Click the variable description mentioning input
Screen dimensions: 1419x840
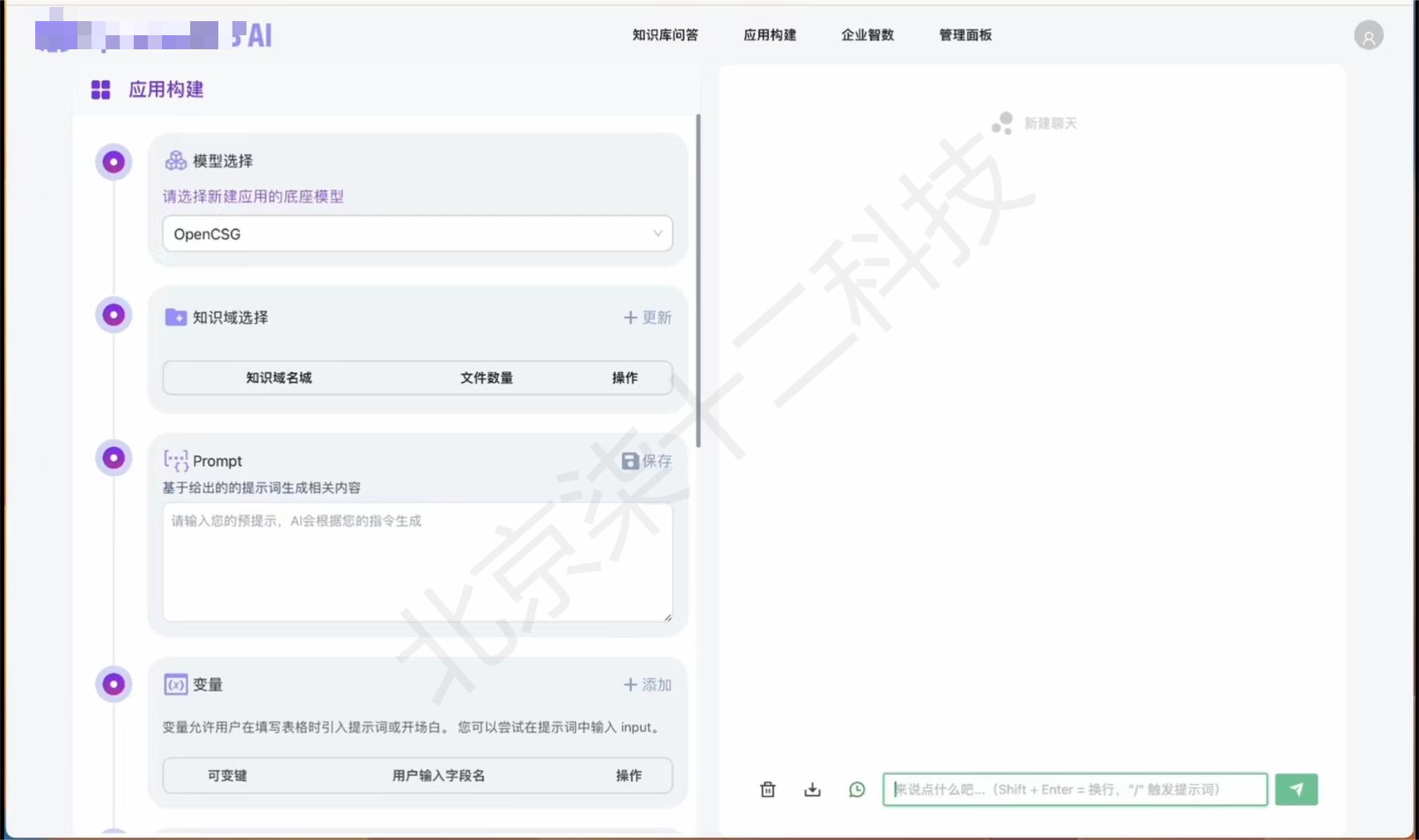(413, 727)
